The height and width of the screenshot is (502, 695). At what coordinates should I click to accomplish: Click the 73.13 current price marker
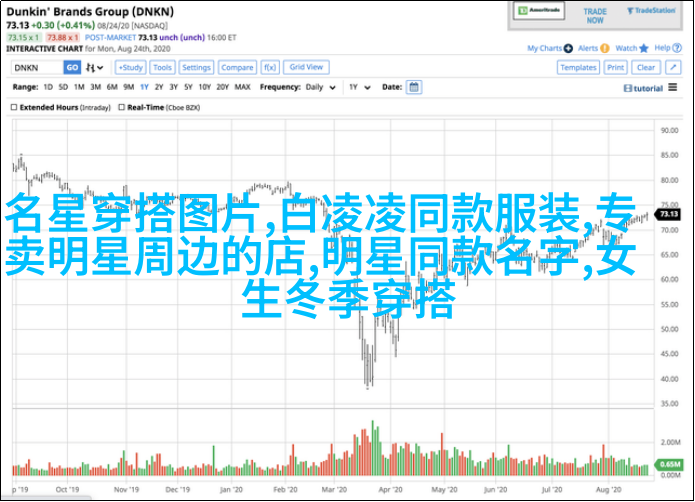[668, 214]
